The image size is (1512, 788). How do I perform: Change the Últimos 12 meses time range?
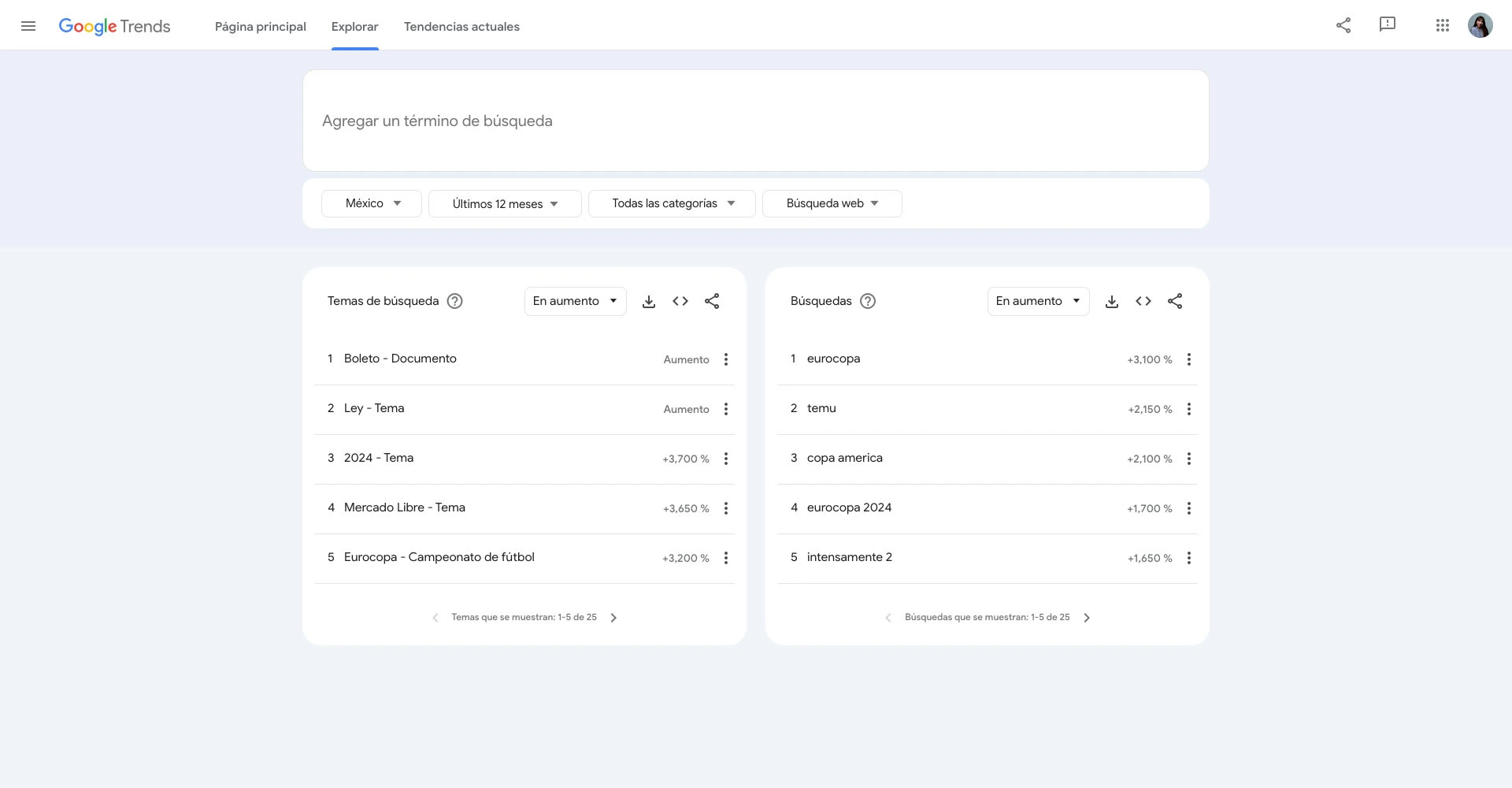[505, 203]
